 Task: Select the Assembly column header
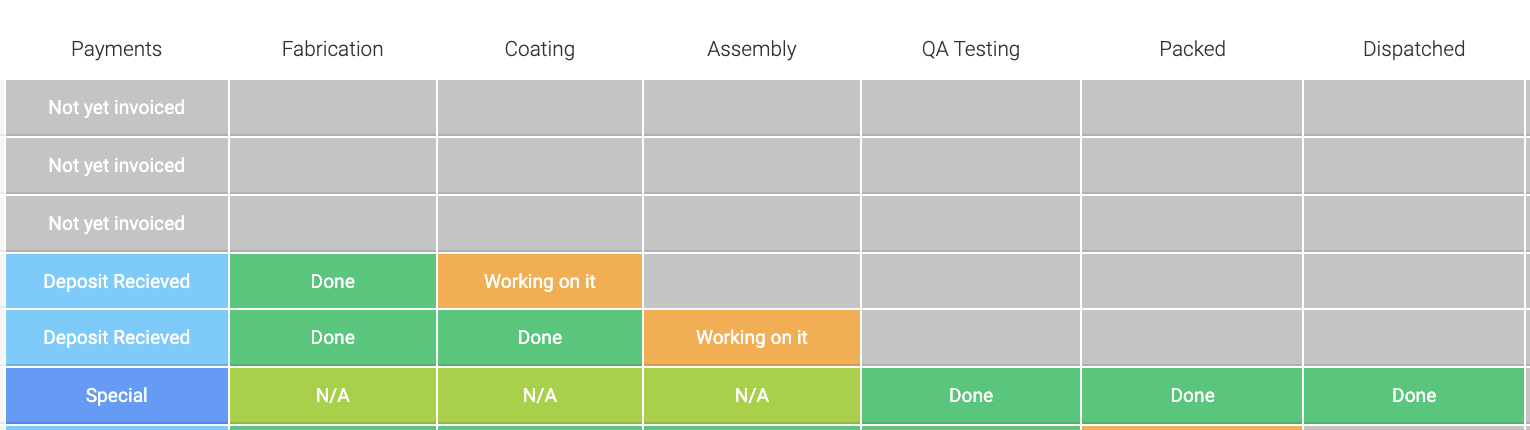point(751,49)
